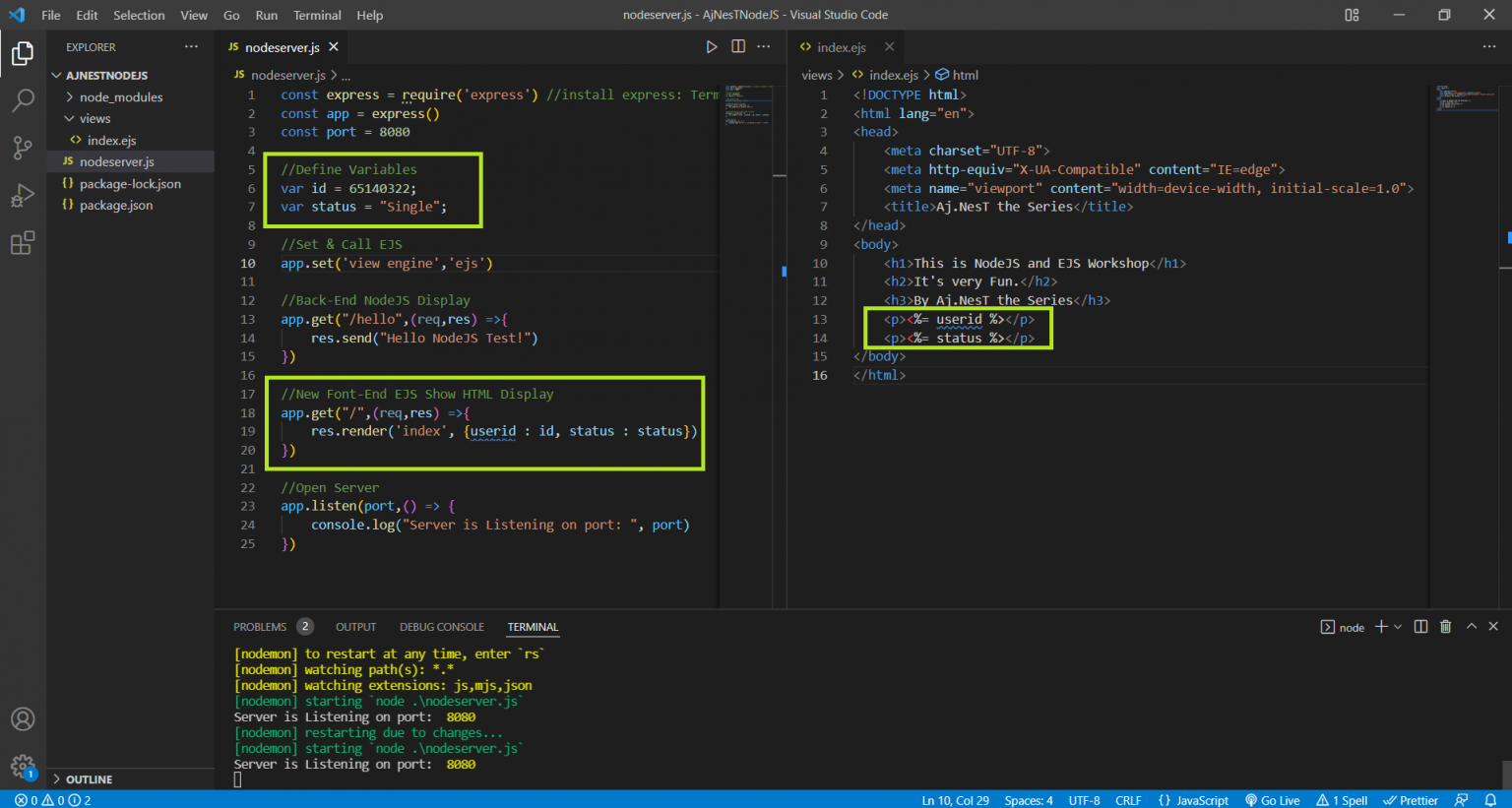Collapse the views folder
This screenshot has width=1512, height=808.
(94, 119)
